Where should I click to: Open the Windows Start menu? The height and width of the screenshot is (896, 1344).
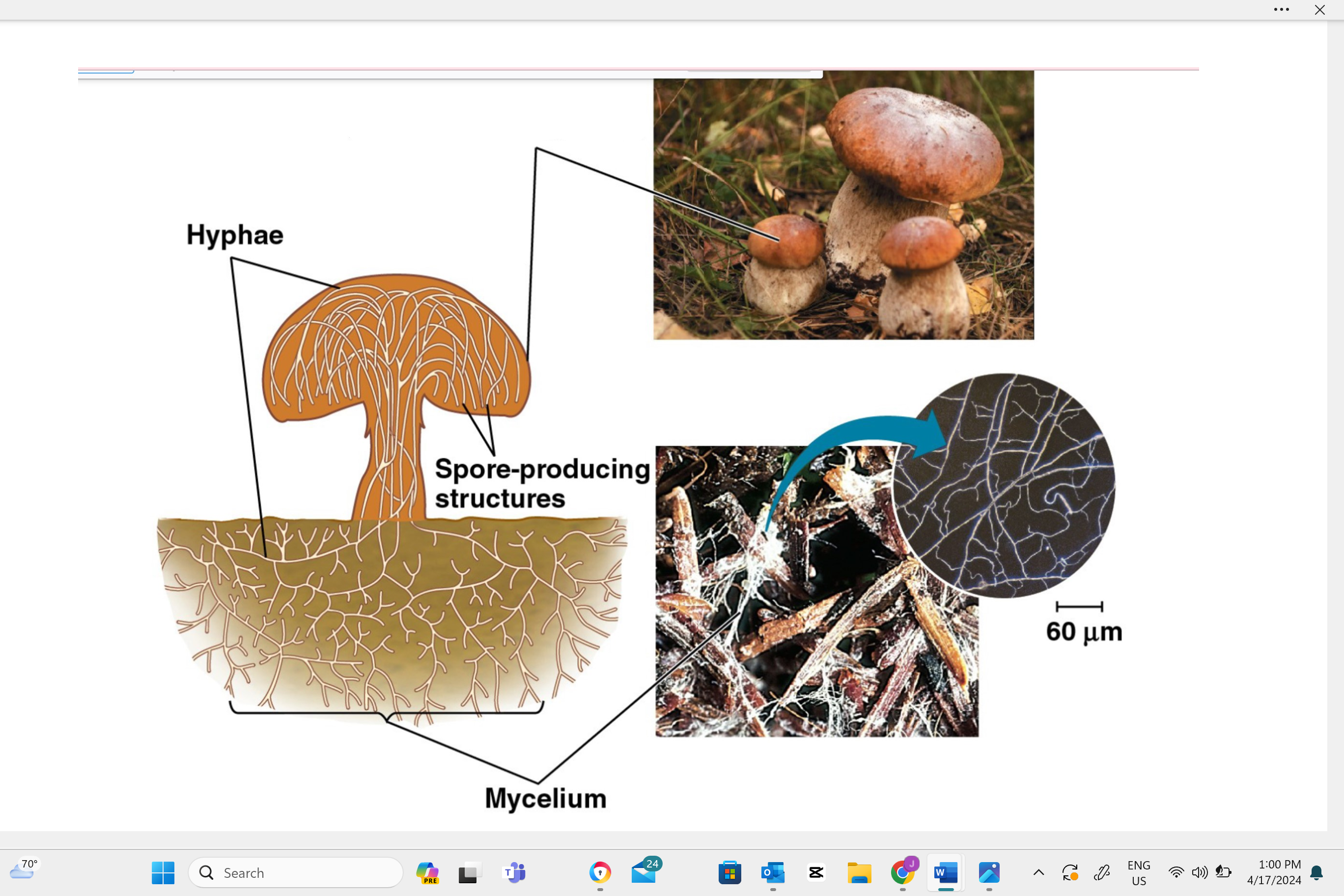[x=163, y=872]
